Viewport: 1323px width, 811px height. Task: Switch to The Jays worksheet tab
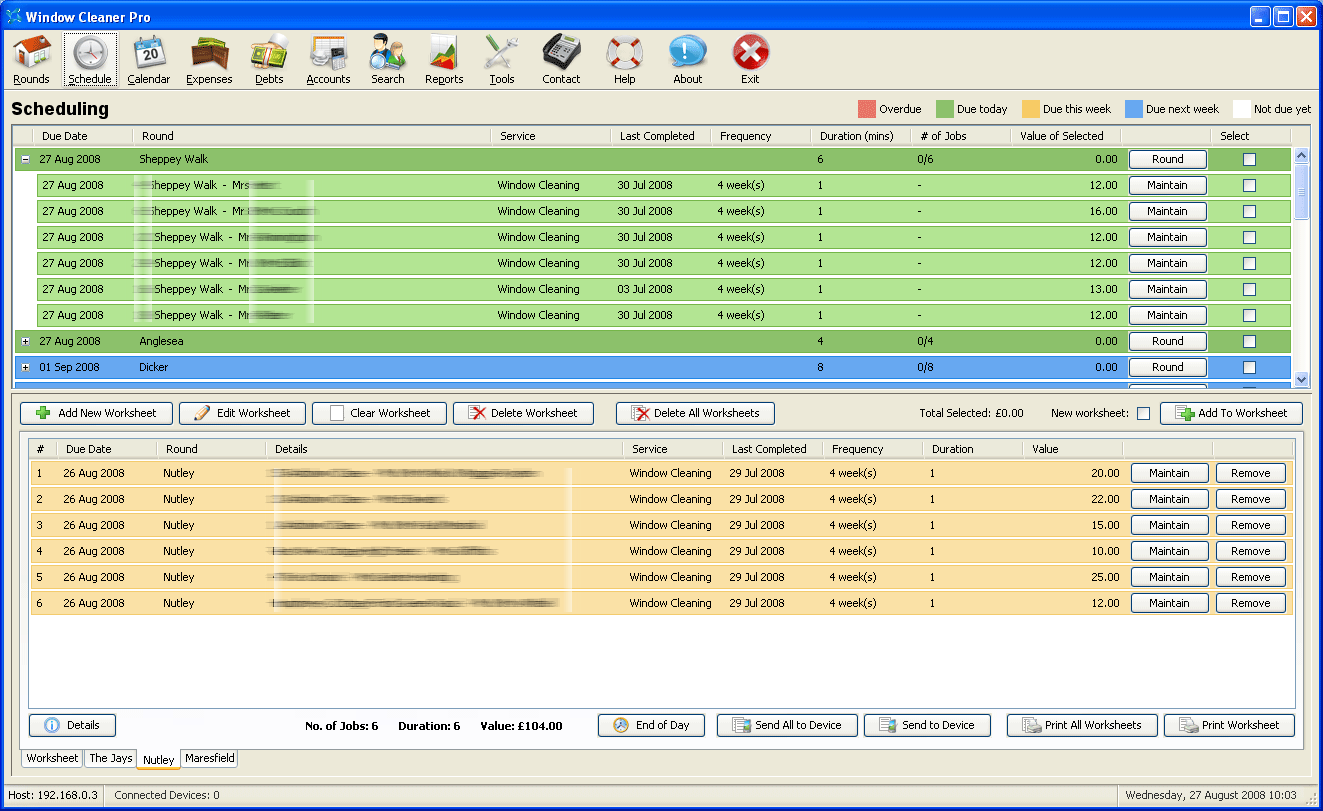pyautogui.click(x=110, y=758)
